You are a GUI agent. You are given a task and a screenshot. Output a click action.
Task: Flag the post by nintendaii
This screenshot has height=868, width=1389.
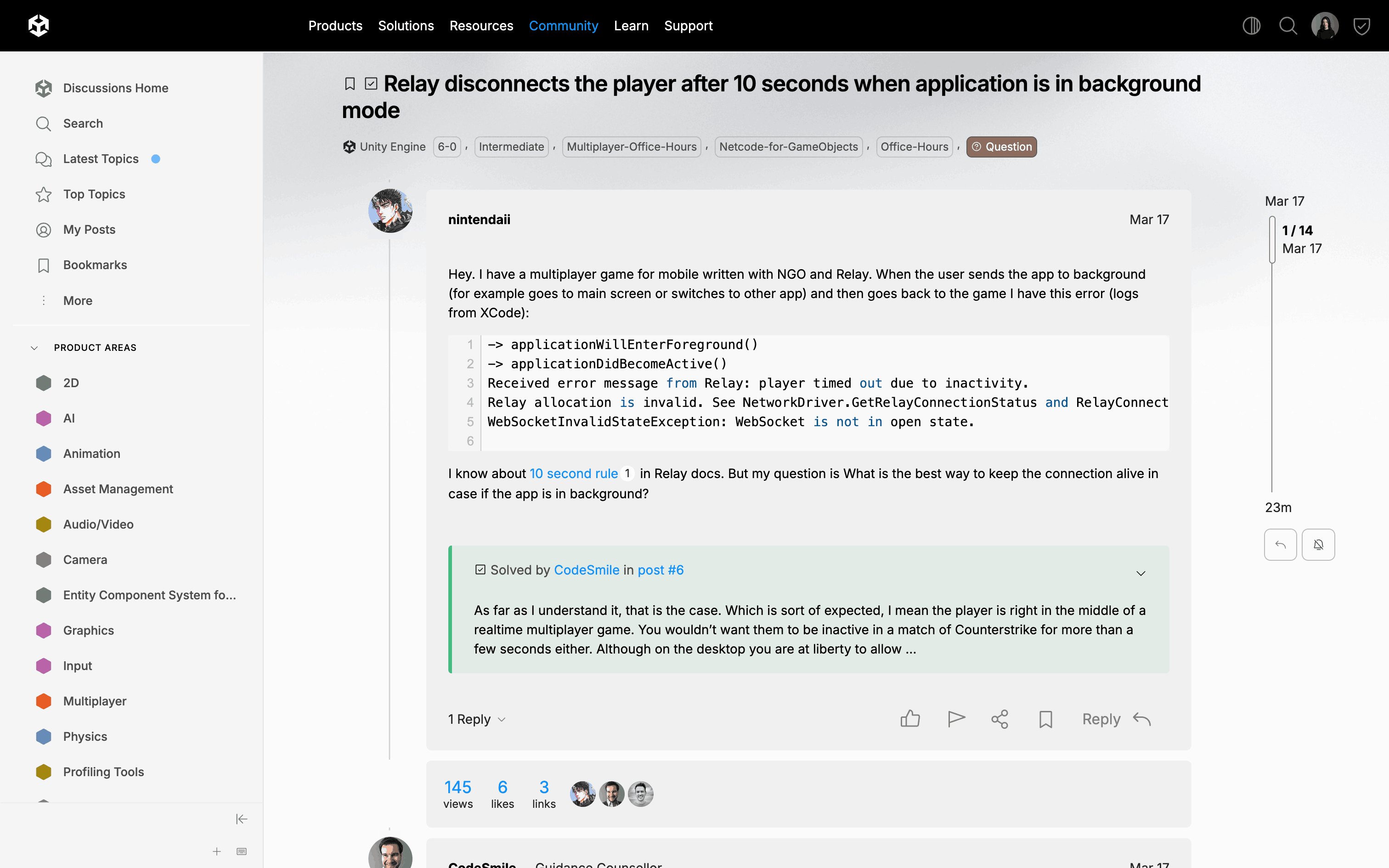(956, 719)
